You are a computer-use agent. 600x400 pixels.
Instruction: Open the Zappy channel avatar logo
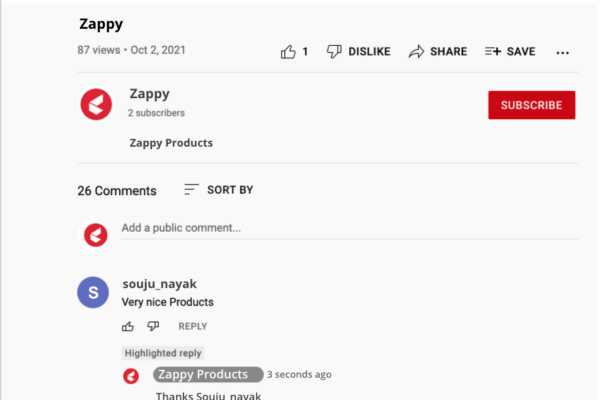96,104
